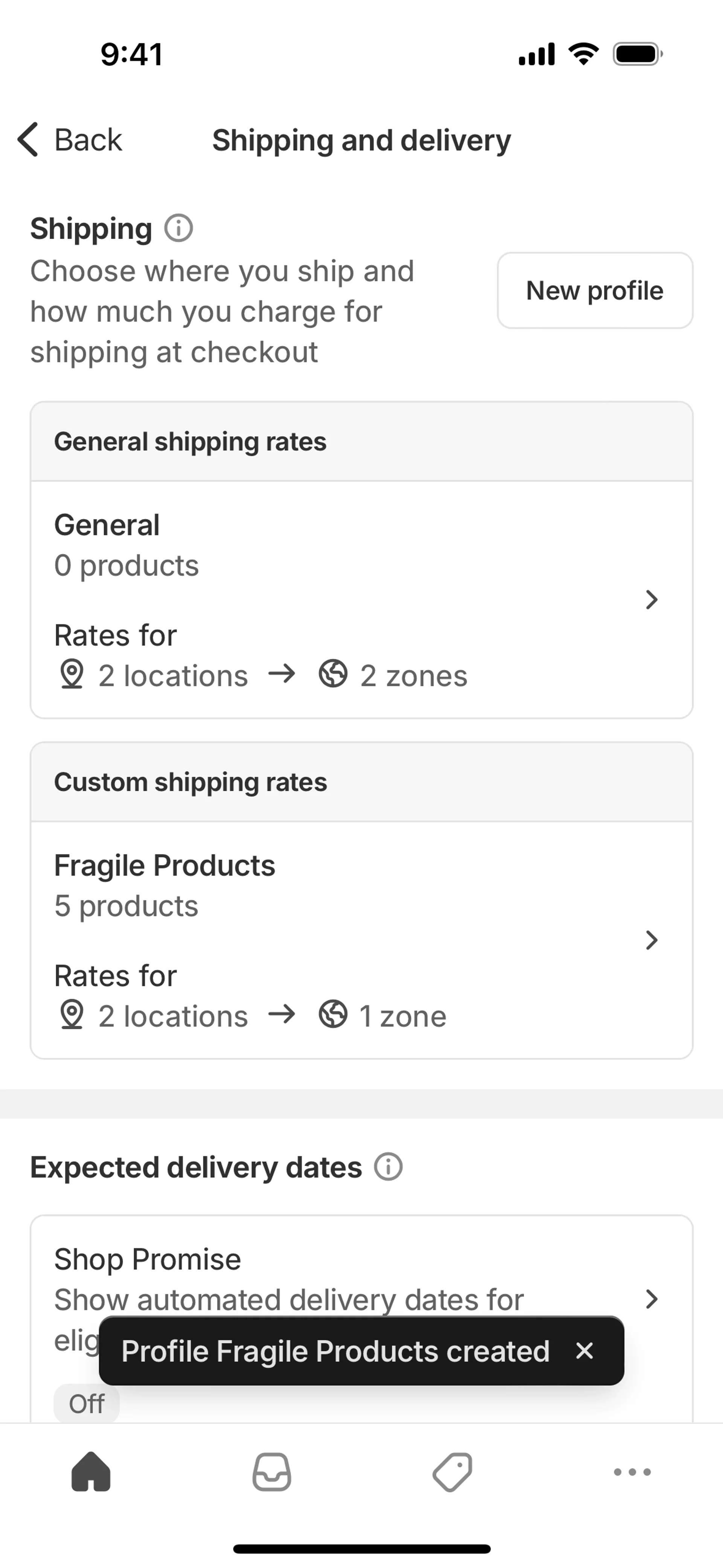The image size is (723, 1568).
Task: Tap the info icon beside Shipping heading
Action: [178, 228]
